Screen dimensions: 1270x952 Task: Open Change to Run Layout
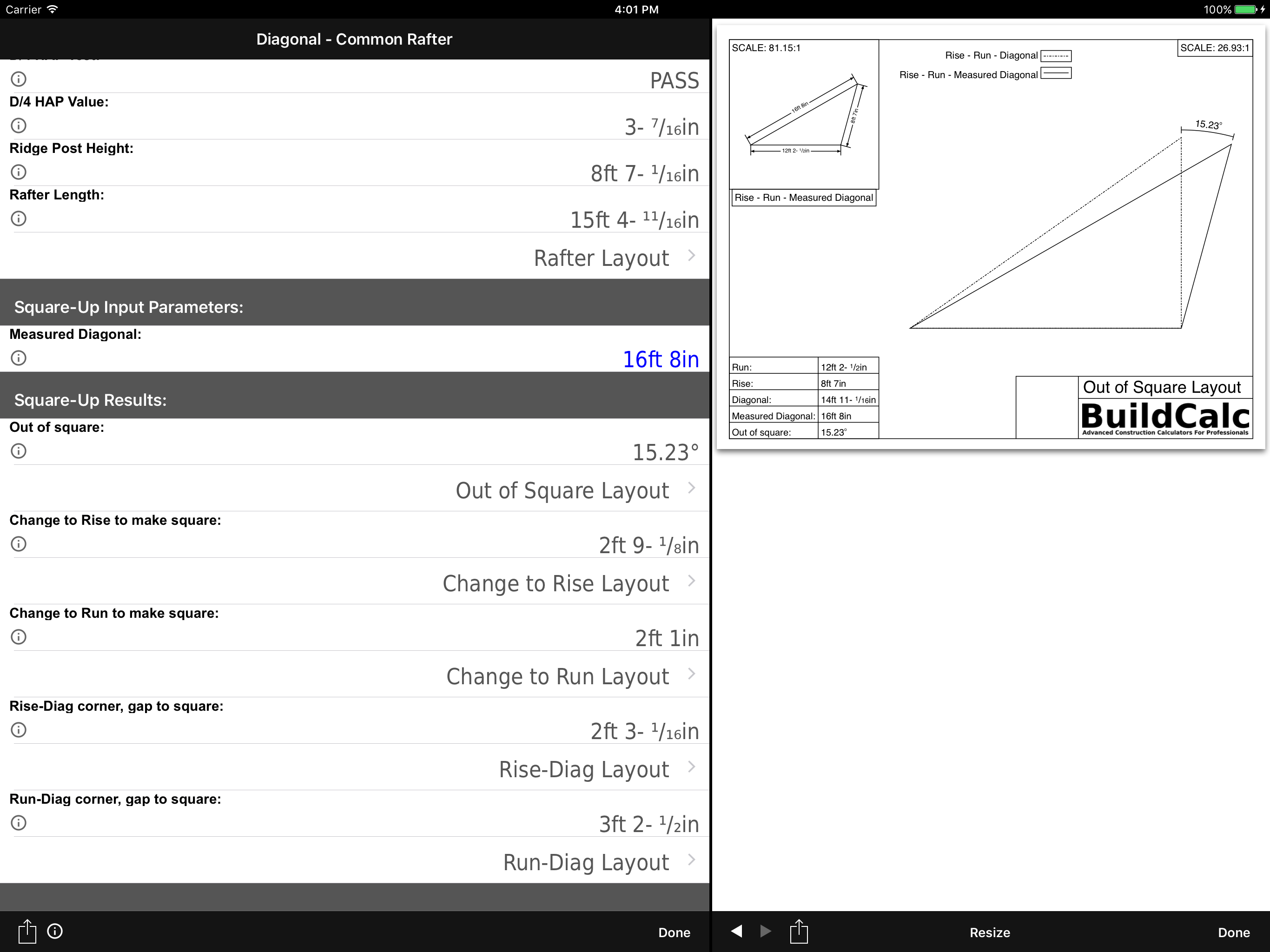(557, 676)
